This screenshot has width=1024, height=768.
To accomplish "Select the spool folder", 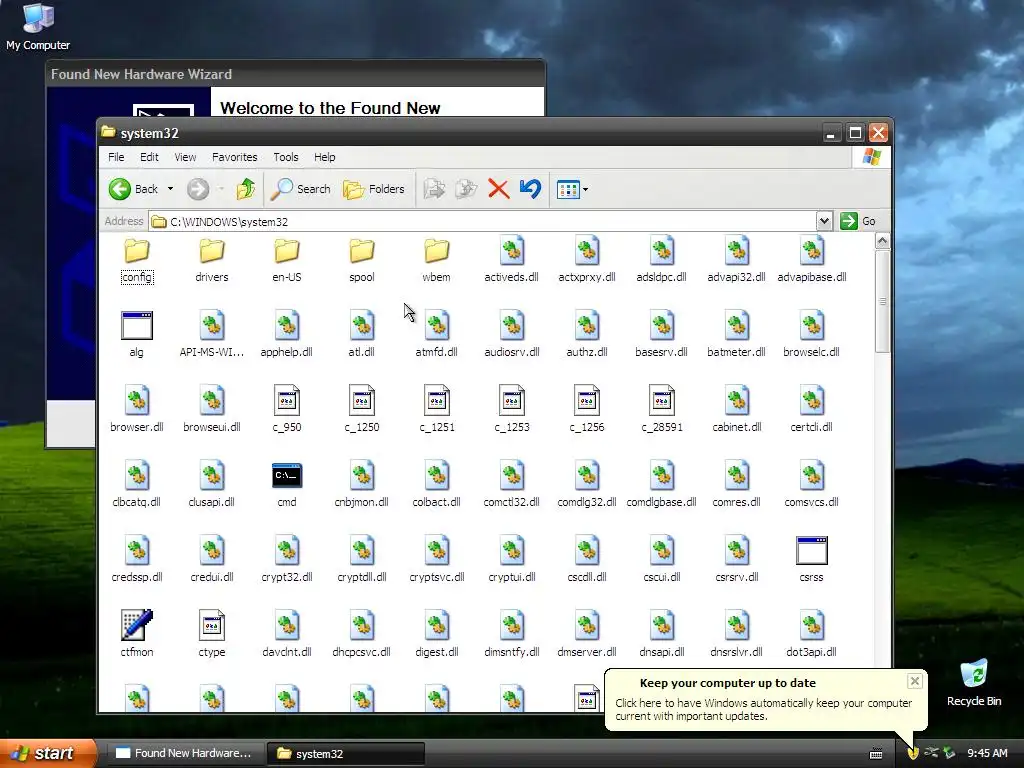I will pyautogui.click(x=362, y=260).
